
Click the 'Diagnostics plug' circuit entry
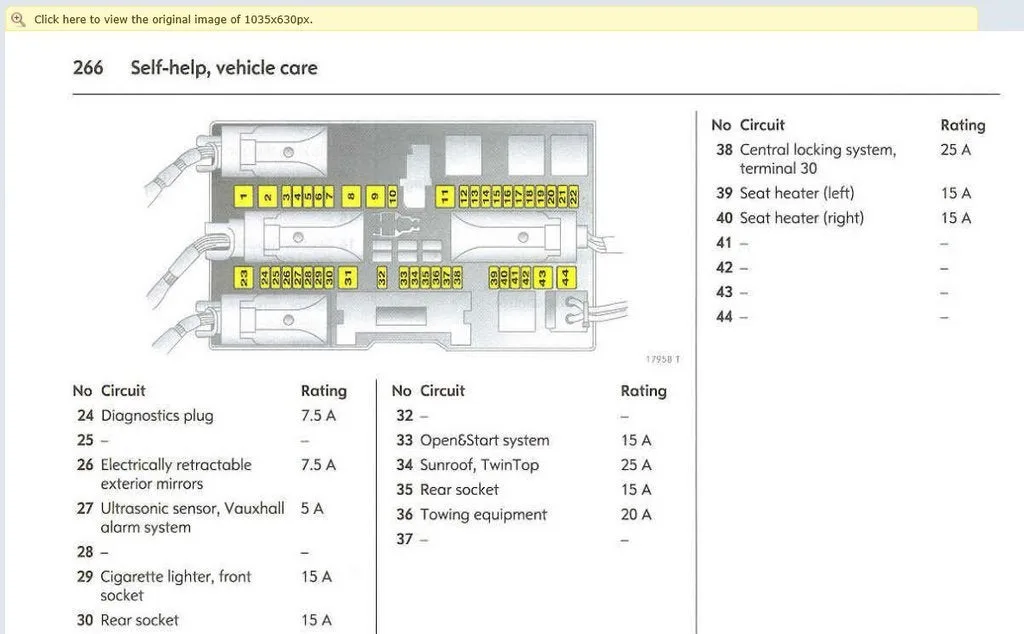157,416
